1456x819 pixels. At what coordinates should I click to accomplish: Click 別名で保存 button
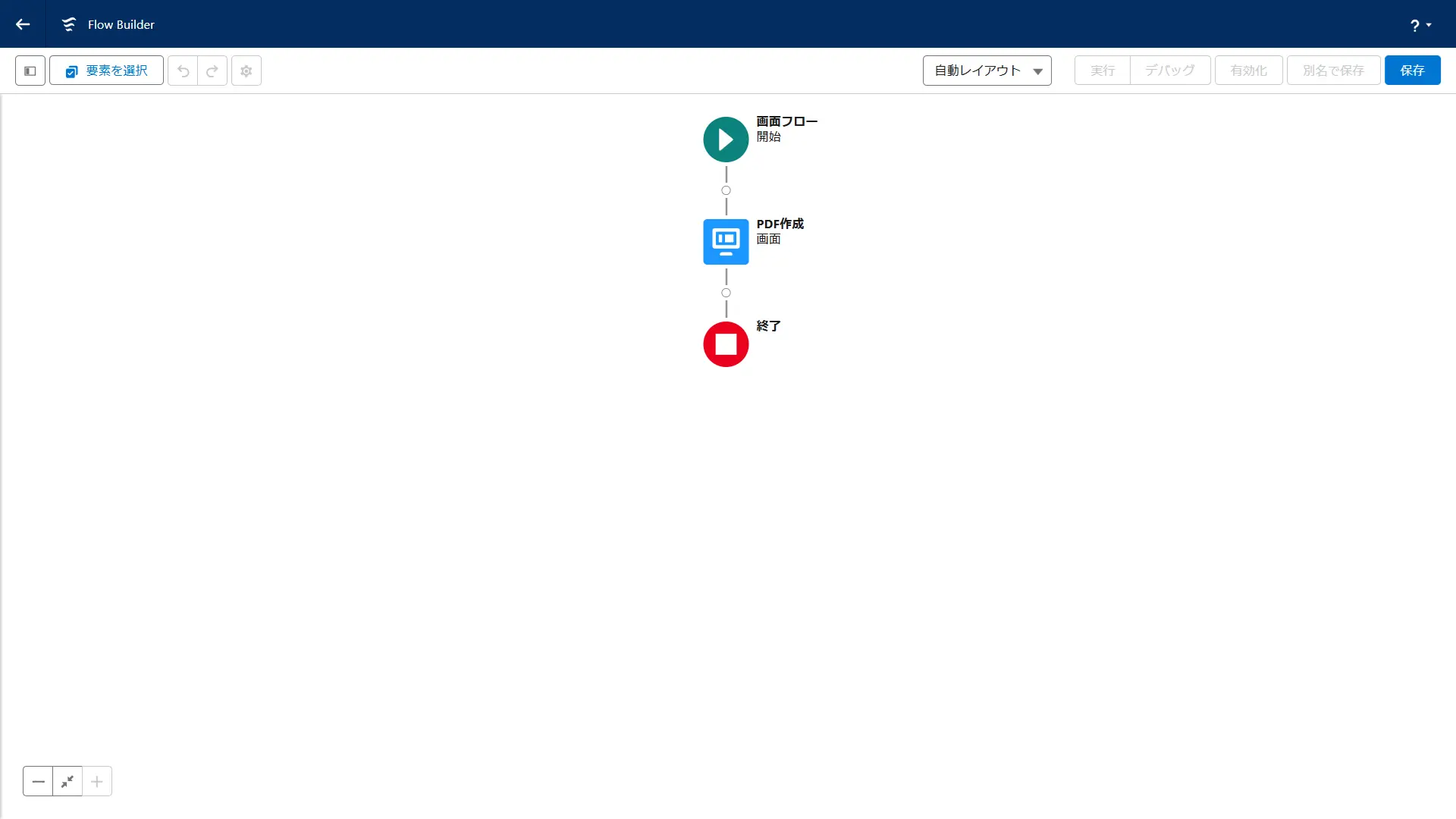pos(1333,71)
